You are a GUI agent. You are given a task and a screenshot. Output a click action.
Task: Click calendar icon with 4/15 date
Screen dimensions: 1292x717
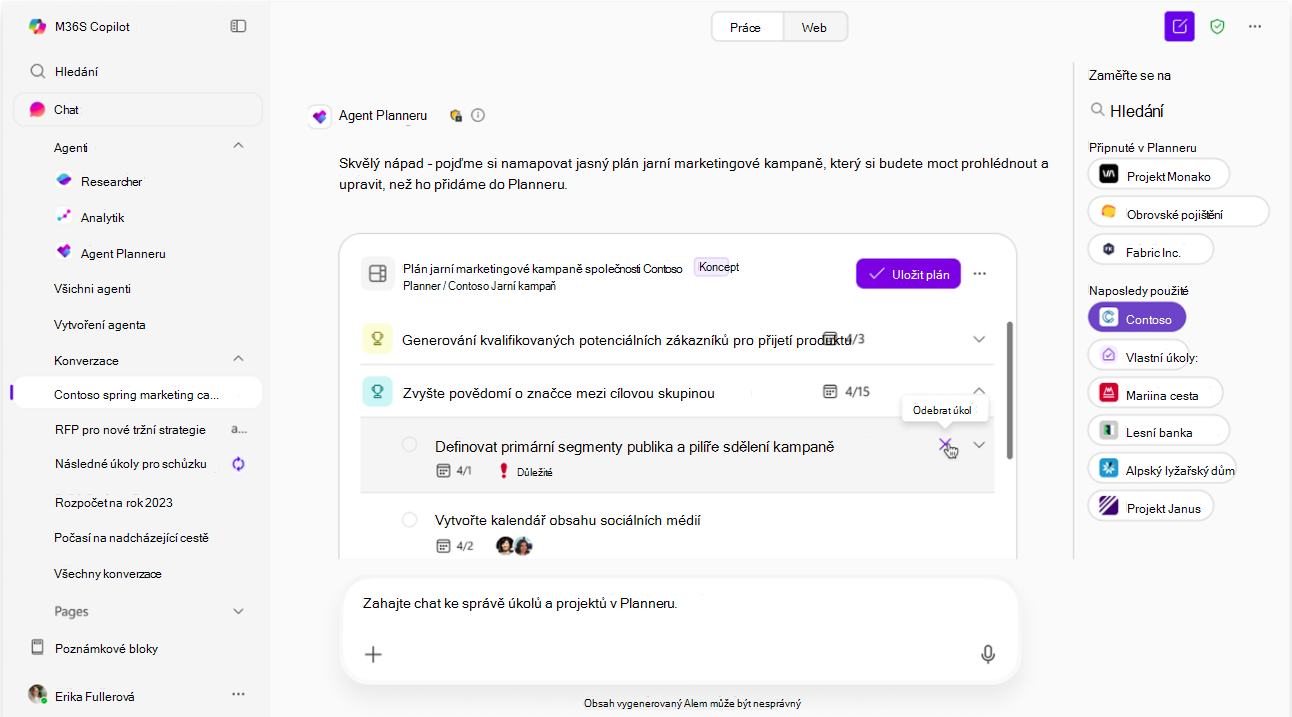pyautogui.click(x=830, y=392)
